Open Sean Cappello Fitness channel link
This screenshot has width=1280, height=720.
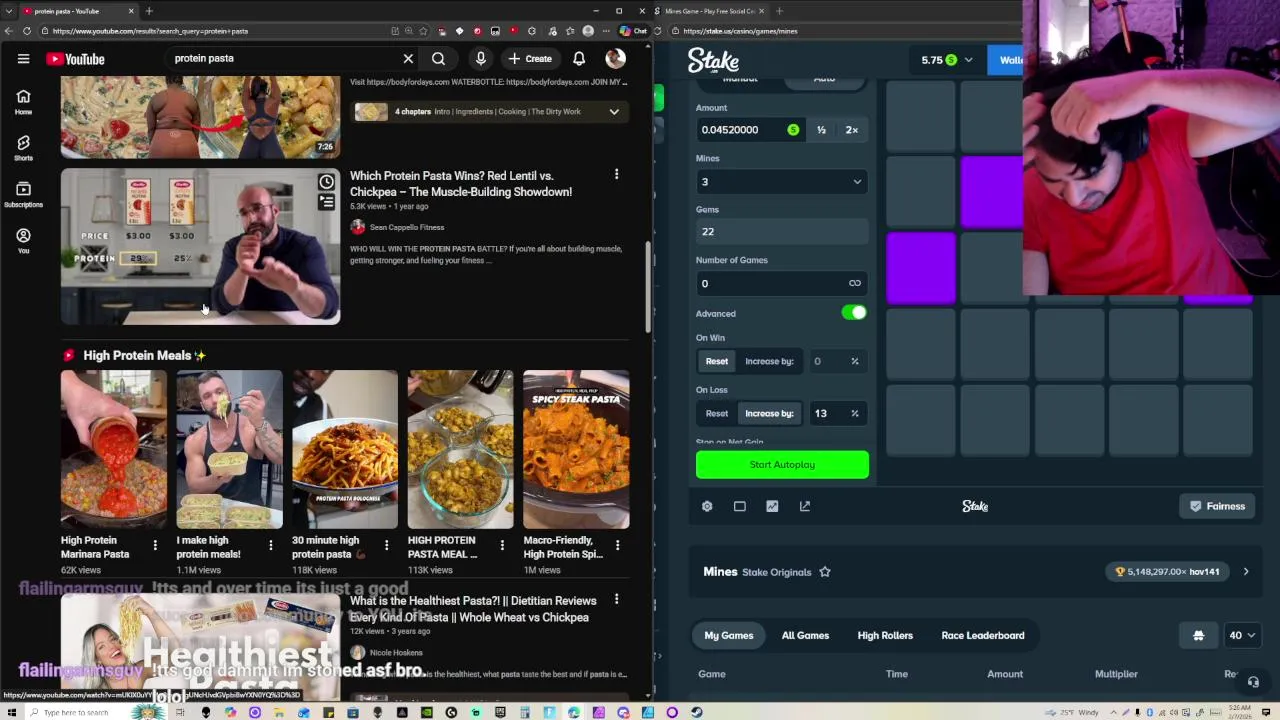point(406,227)
